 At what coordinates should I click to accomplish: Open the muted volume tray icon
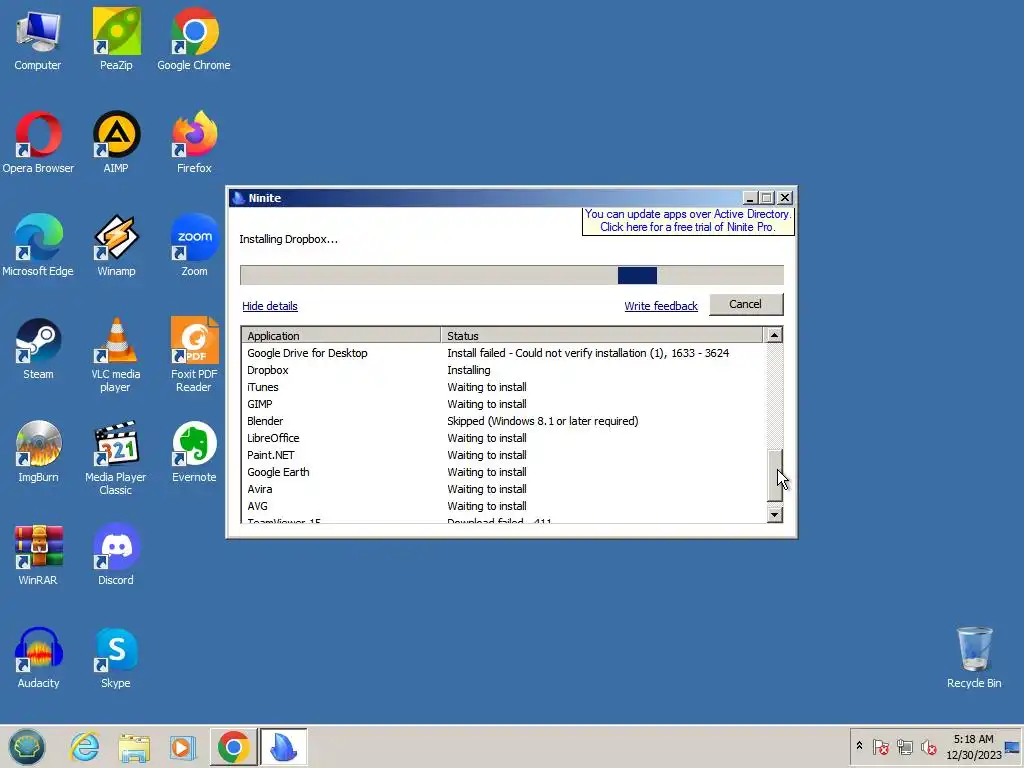(x=928, y=746)
